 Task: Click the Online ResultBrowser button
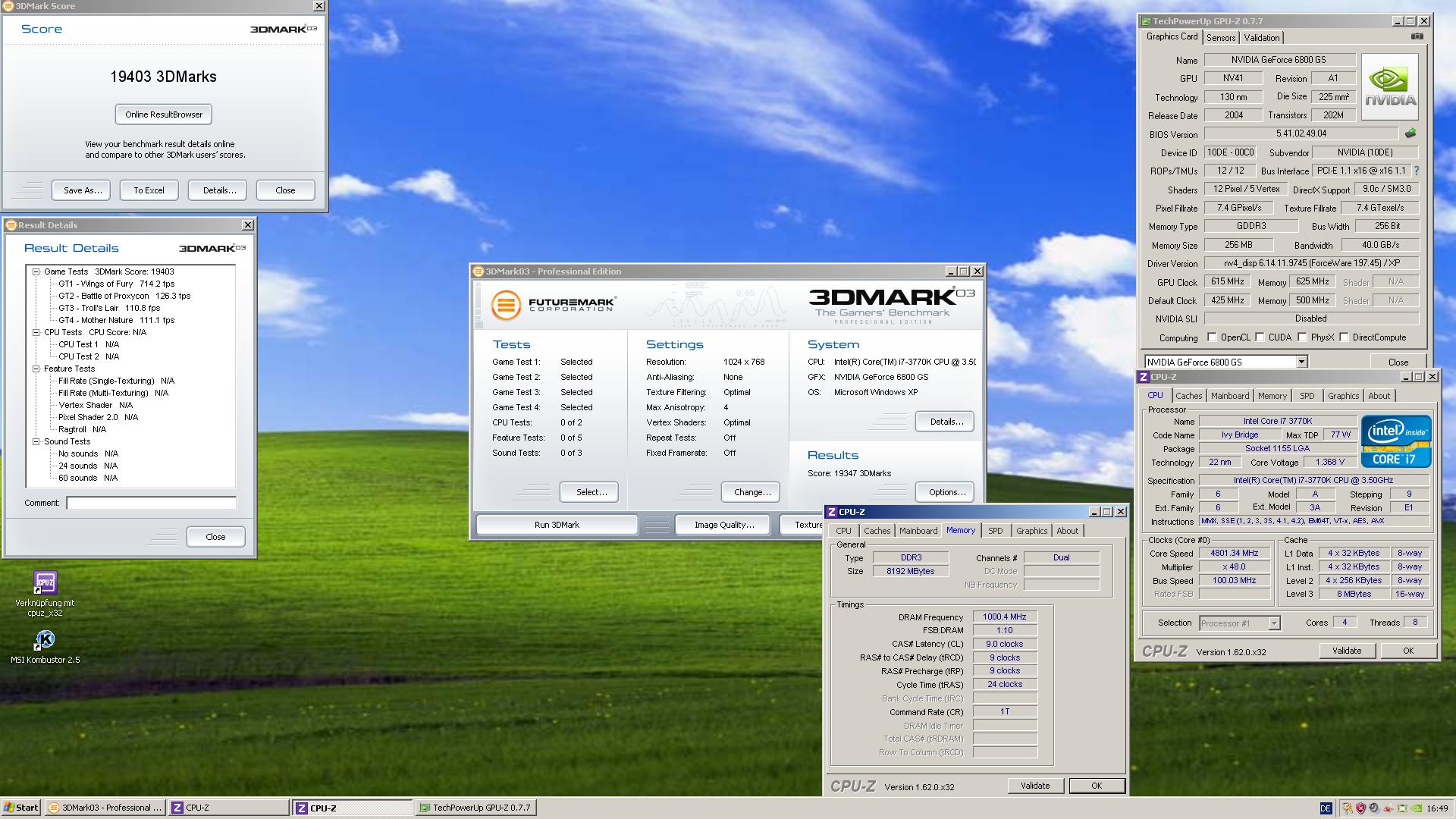pos(164,115)
